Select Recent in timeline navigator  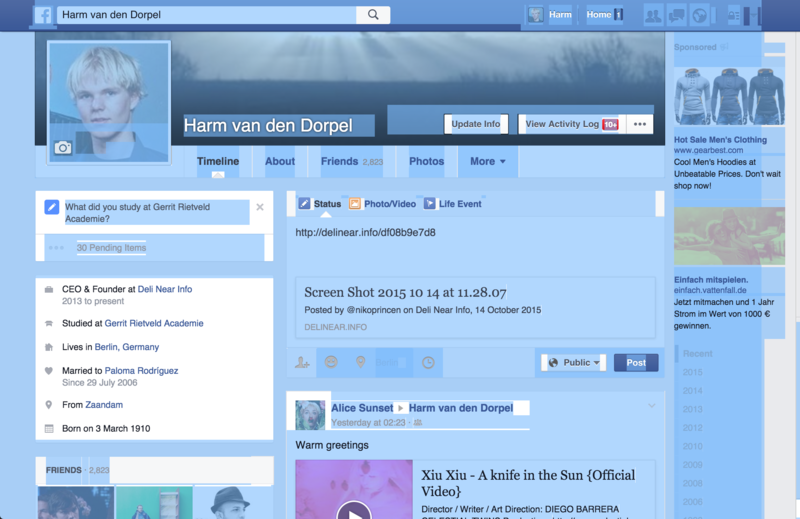click(697, 354)
